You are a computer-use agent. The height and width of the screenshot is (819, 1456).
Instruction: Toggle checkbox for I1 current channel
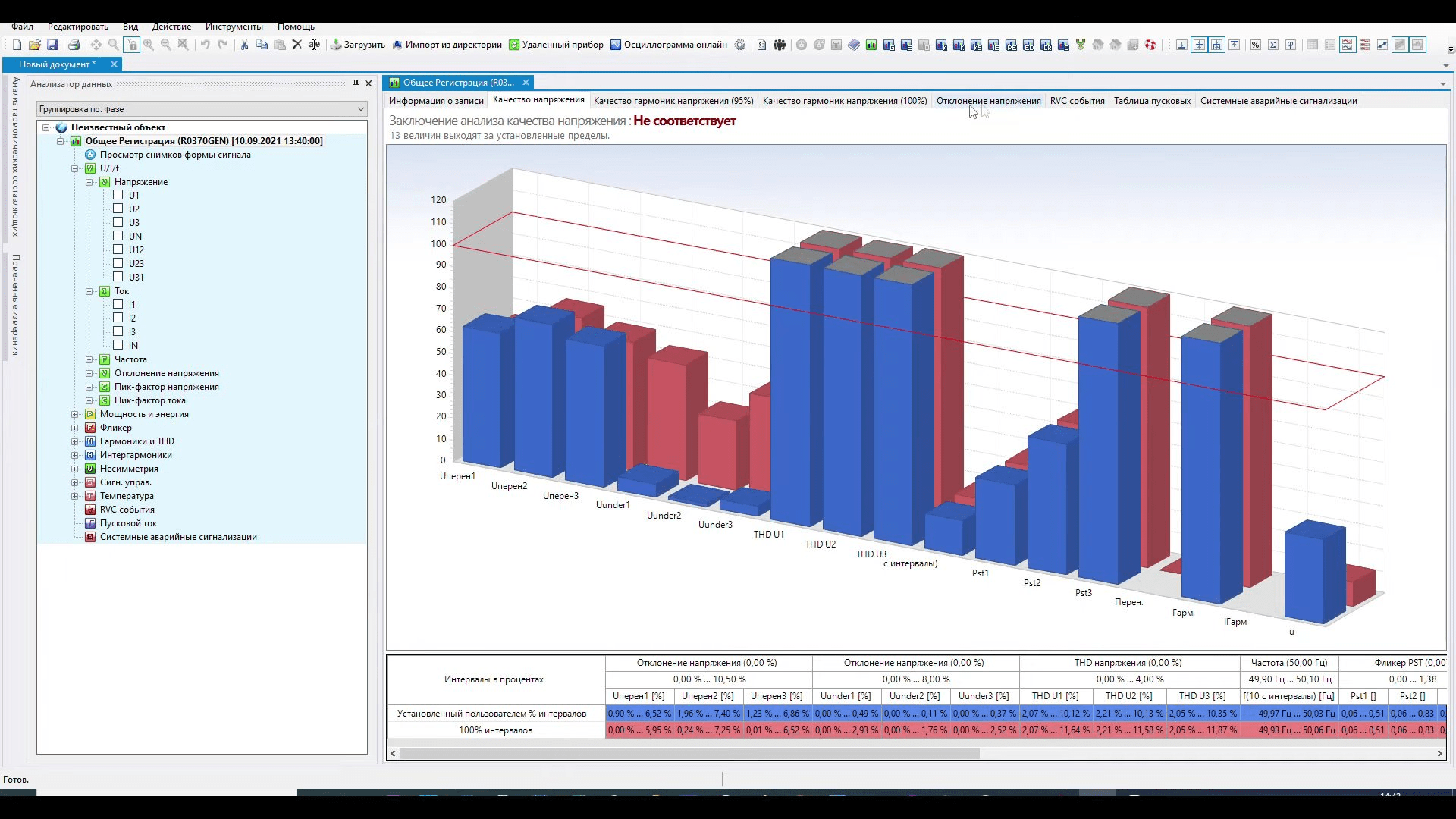[119, 304]
